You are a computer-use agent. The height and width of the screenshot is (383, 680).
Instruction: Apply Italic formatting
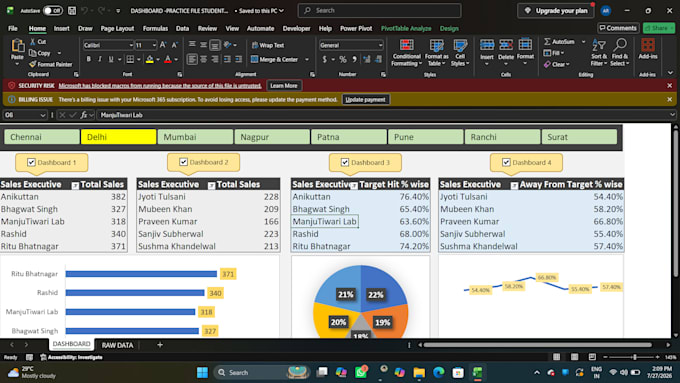click(100, 59)
